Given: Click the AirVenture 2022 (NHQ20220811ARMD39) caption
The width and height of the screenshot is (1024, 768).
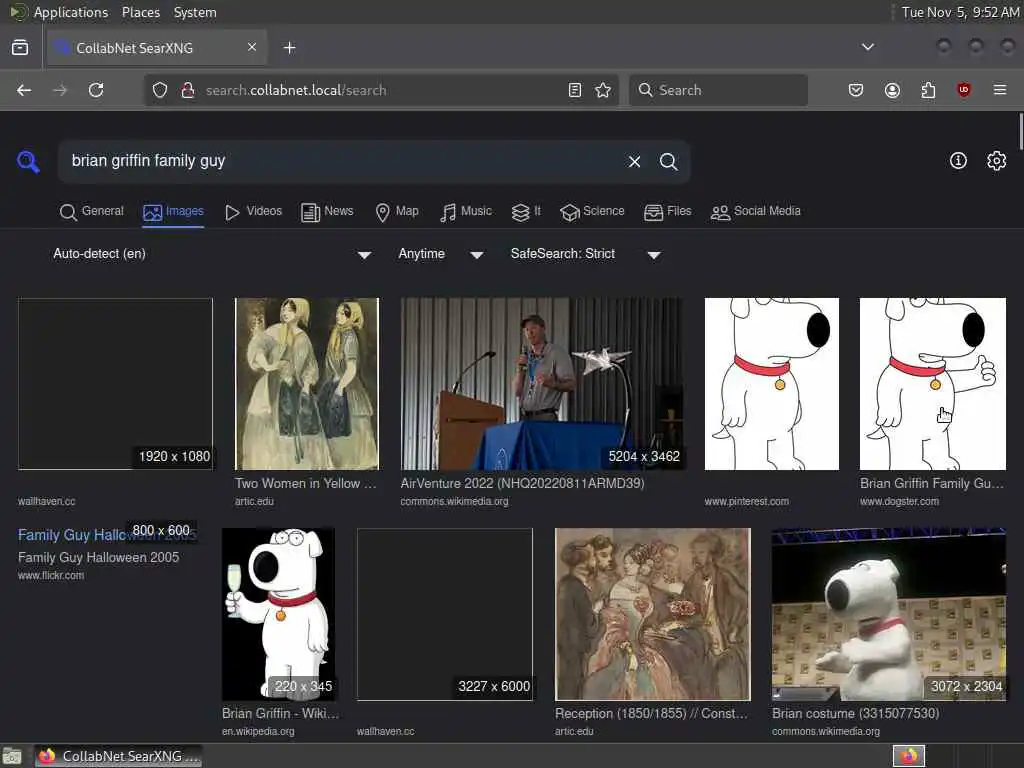Looking at the screenshot, I should tap(522, 483).
